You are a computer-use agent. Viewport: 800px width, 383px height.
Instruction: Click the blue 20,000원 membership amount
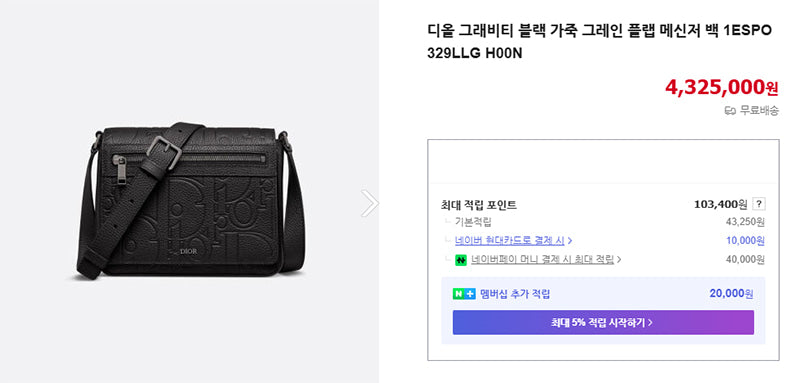click(x=731, y=294)
